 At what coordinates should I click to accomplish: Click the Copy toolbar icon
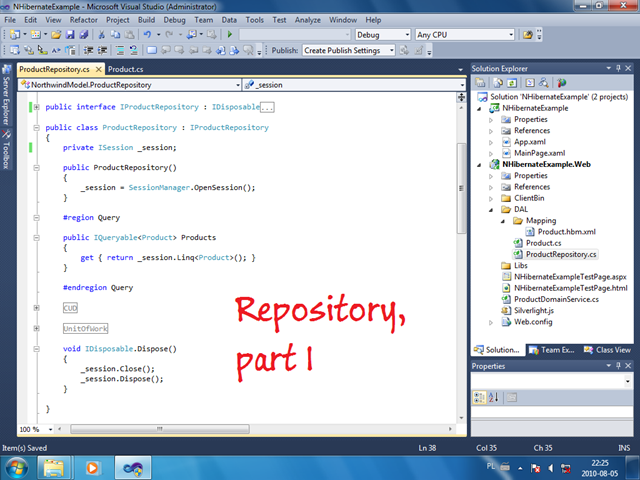tap(116, 35)
